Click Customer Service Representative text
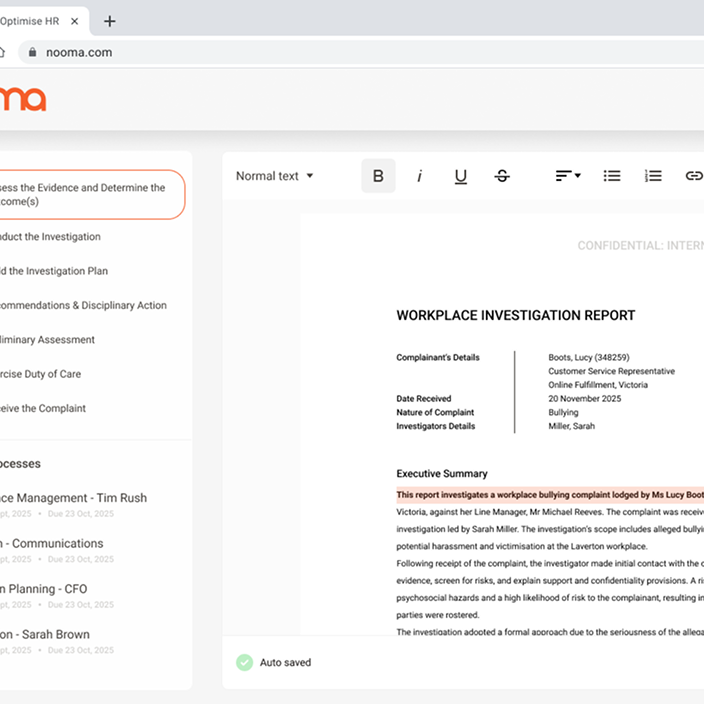 point(611,371)
